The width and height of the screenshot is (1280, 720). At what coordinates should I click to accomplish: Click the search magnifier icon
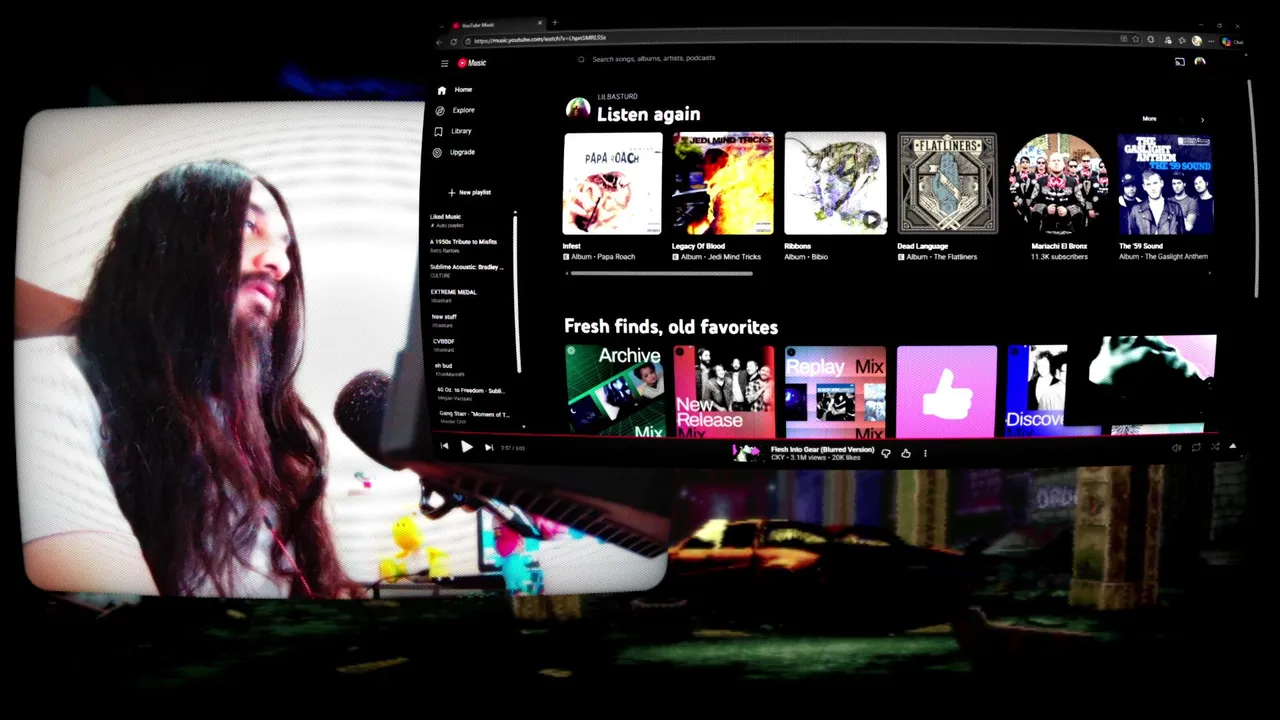[581, 59]
